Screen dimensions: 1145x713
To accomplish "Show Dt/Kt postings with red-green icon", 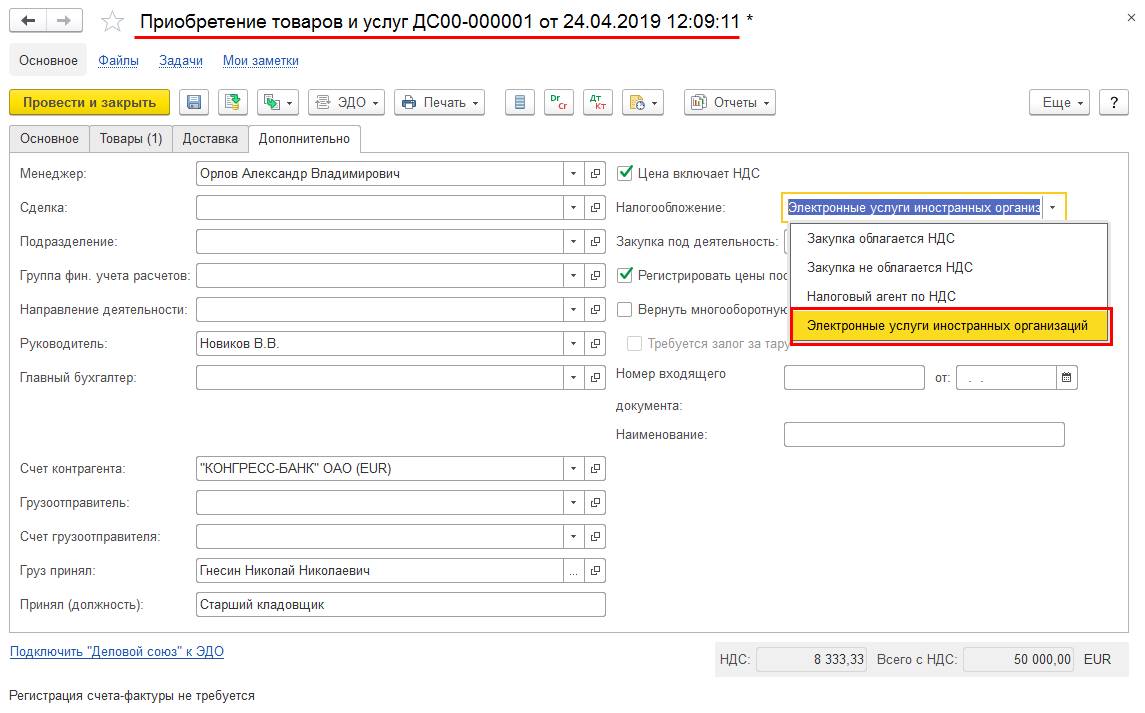I will coord(559,102).
